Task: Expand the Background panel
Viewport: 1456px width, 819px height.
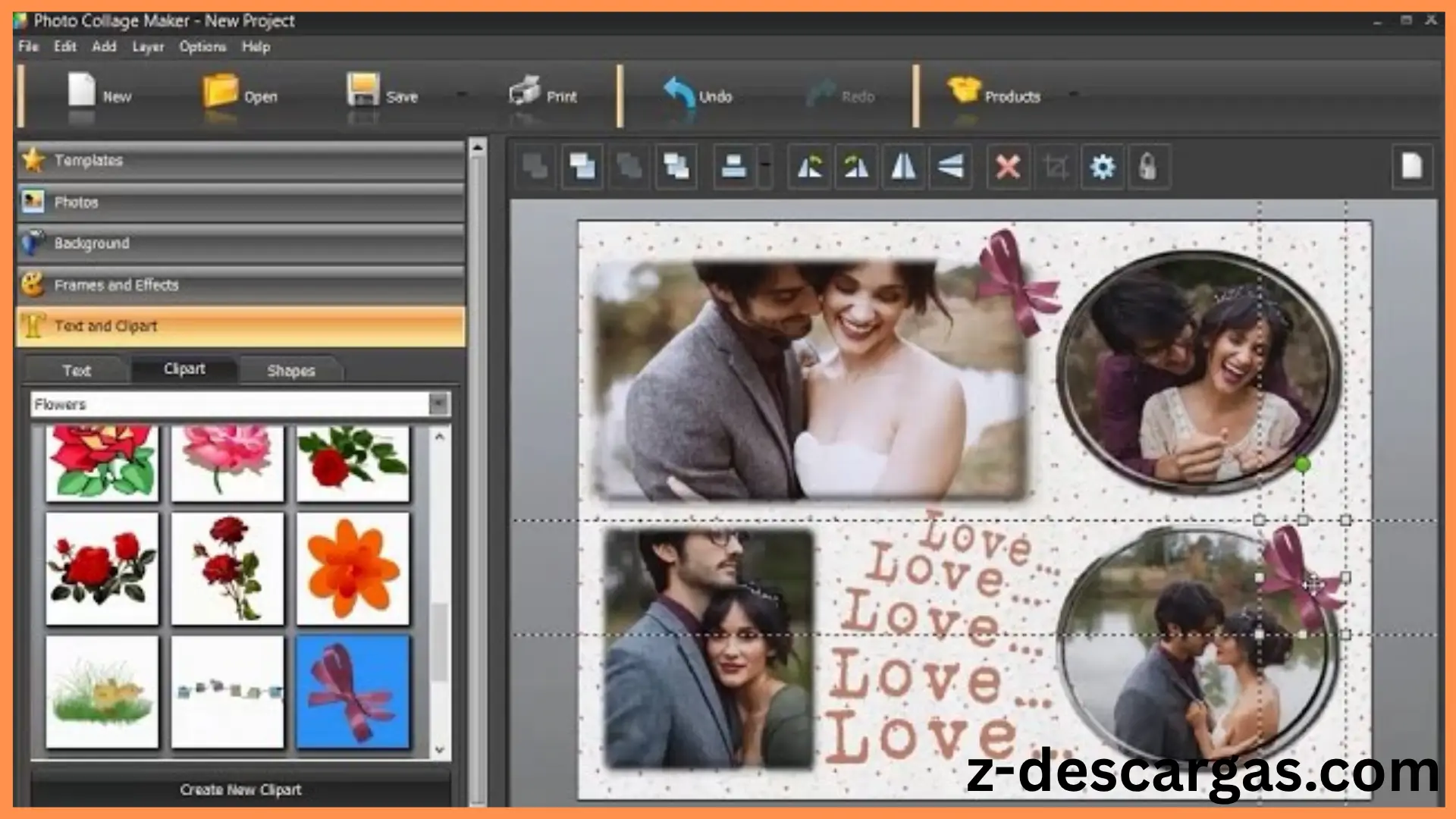Action: point(240,243)
